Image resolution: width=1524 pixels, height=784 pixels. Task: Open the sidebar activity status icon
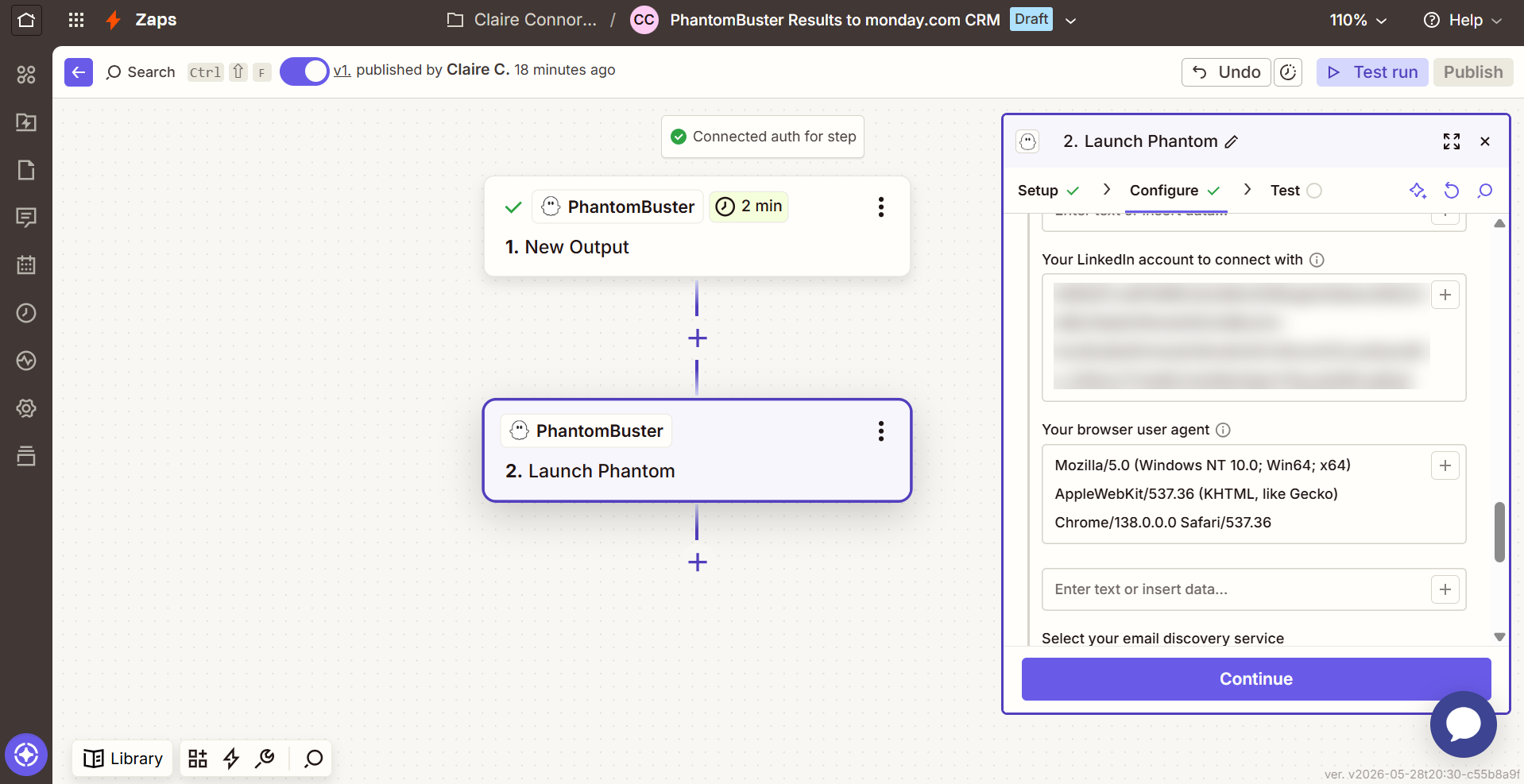point(26,361)
